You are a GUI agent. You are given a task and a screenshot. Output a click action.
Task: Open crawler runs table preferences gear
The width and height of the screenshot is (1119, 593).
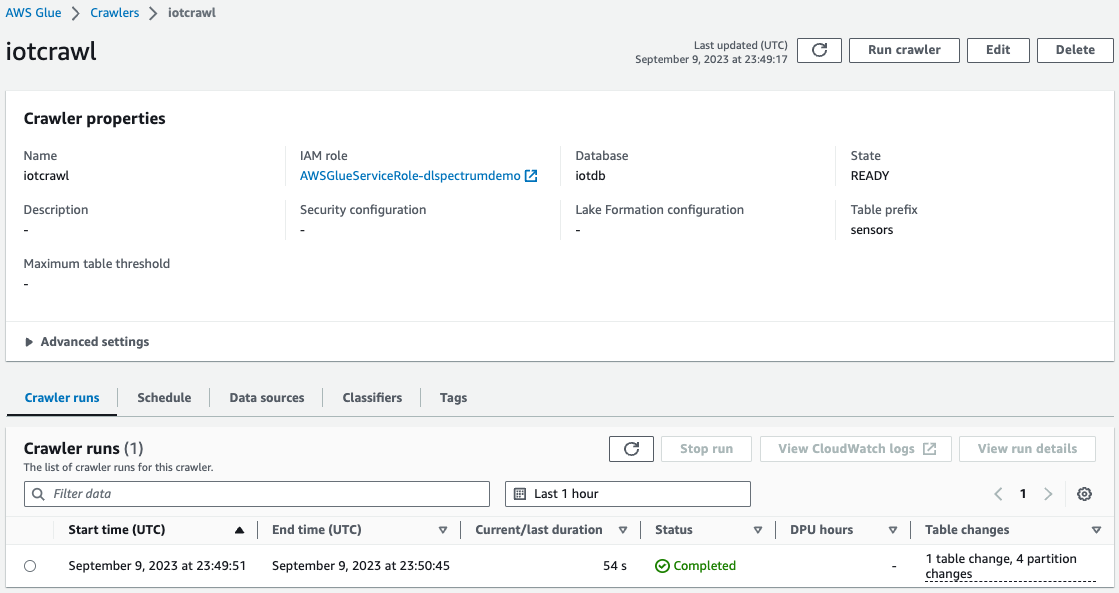click(1084, 494)
